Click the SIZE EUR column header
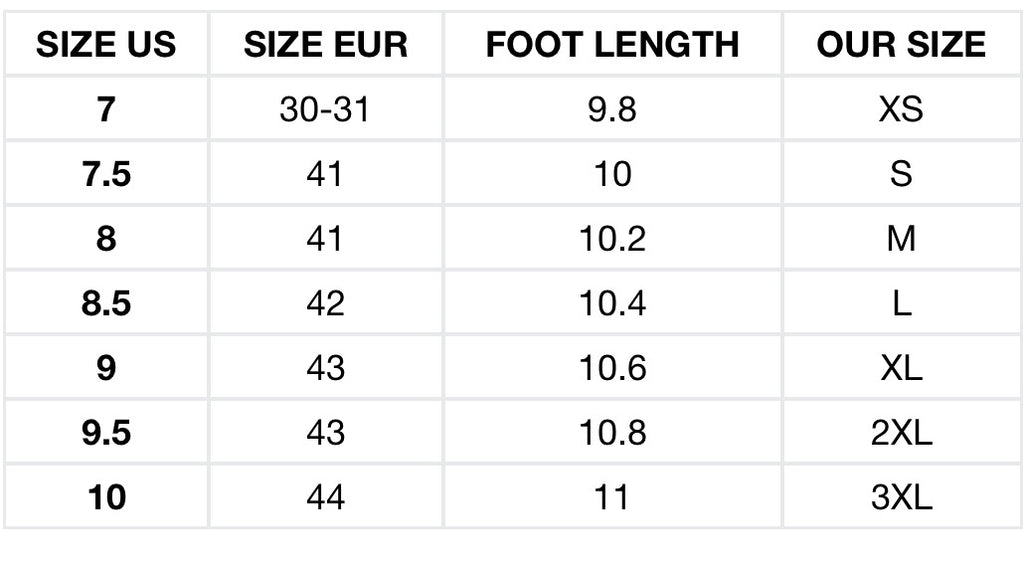Screen dimensions: 1024x571 (326, 44)
